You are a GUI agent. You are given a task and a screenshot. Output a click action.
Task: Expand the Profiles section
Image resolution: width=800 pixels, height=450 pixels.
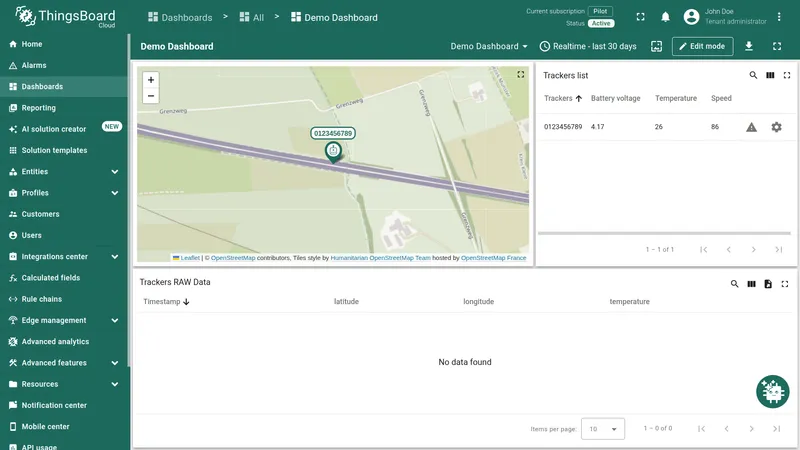[64, 193]
